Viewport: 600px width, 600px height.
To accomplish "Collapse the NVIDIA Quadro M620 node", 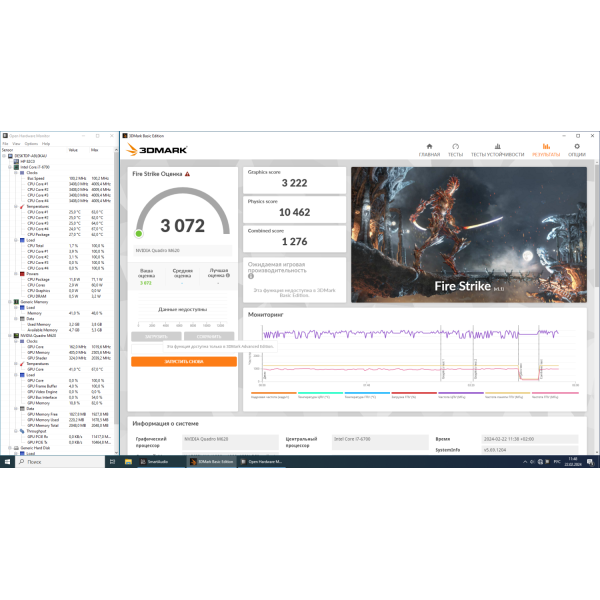I will (10, 336).
